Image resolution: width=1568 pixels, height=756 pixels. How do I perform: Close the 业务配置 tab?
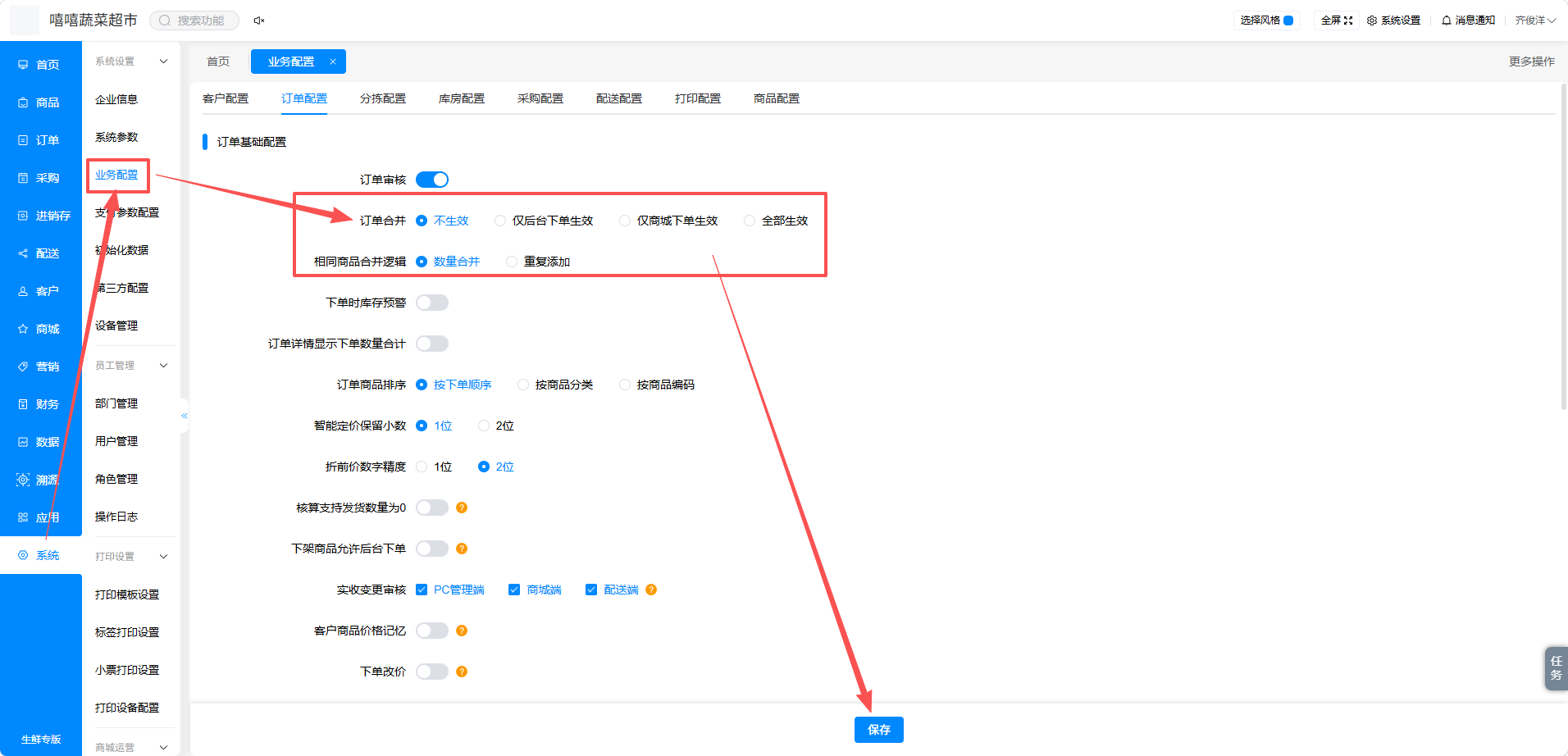(333, 61)
